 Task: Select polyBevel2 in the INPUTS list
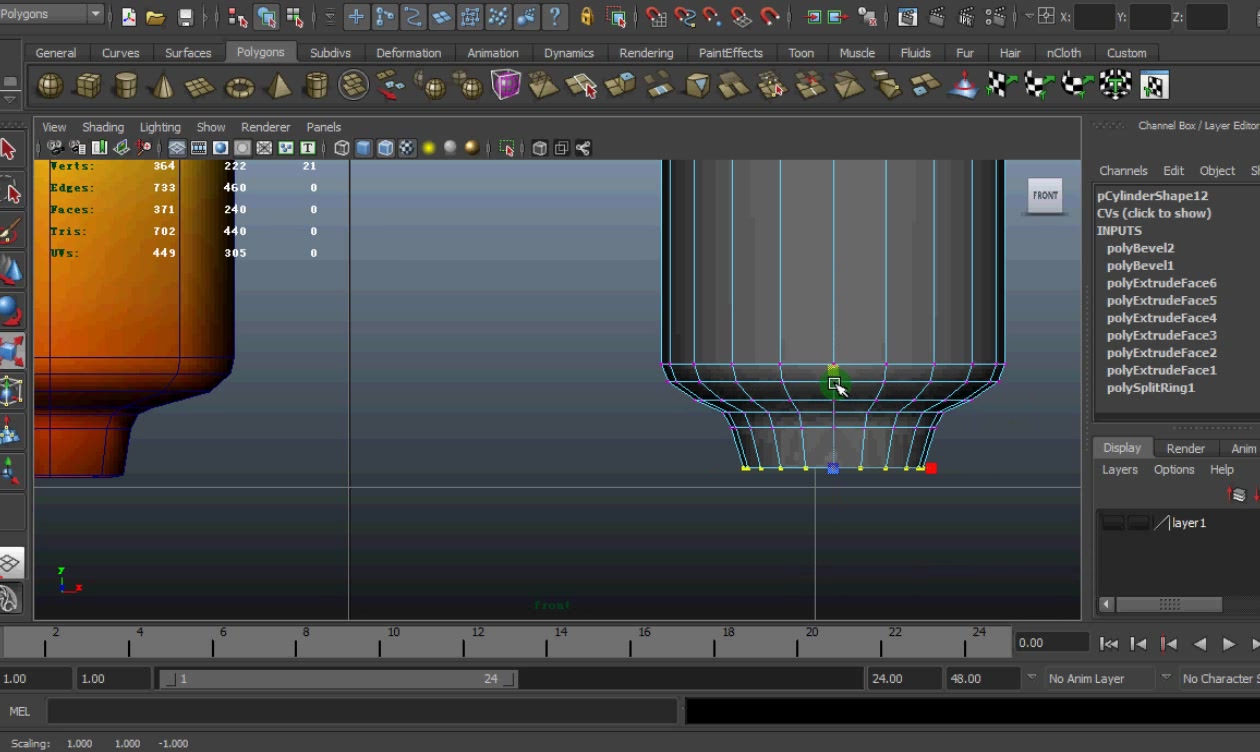[1140, 248]
